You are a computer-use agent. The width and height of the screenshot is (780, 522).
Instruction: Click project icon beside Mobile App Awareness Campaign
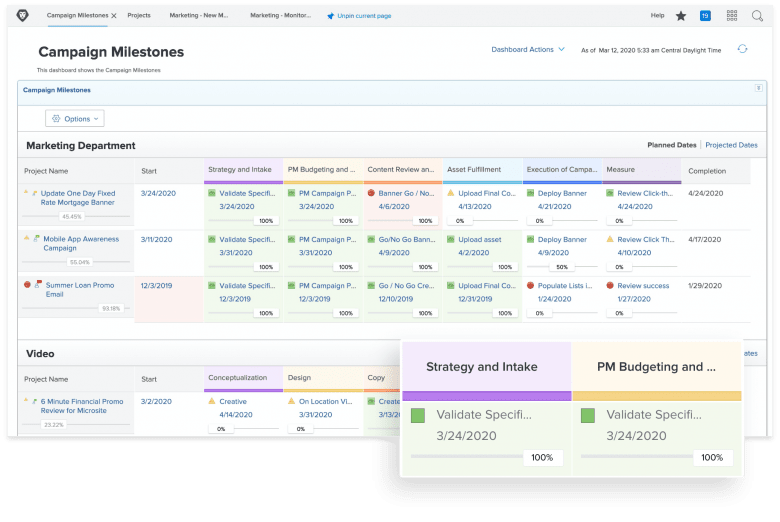point(36,238)
